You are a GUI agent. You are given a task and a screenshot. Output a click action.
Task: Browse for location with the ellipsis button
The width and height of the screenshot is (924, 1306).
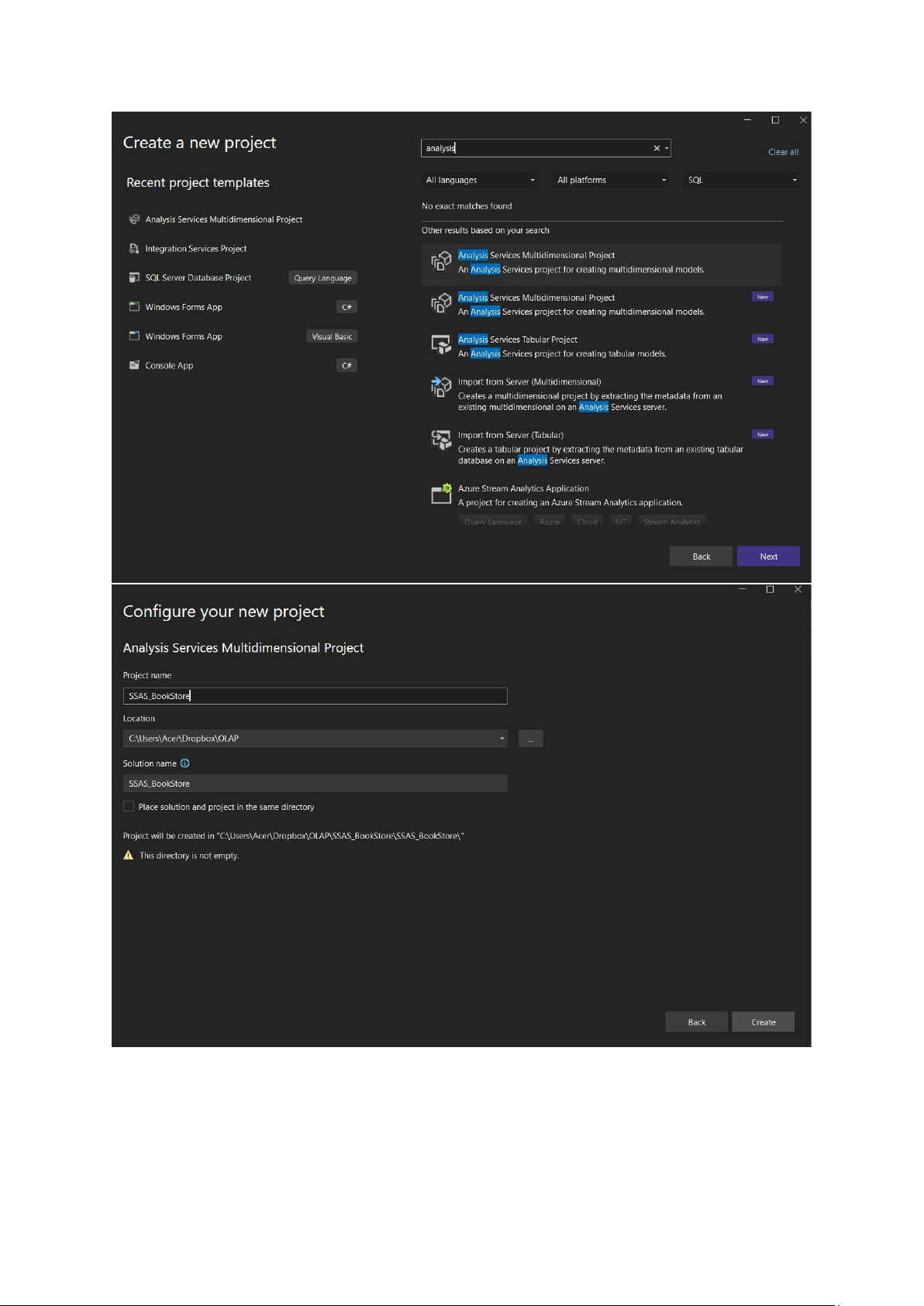coord(530,739)
